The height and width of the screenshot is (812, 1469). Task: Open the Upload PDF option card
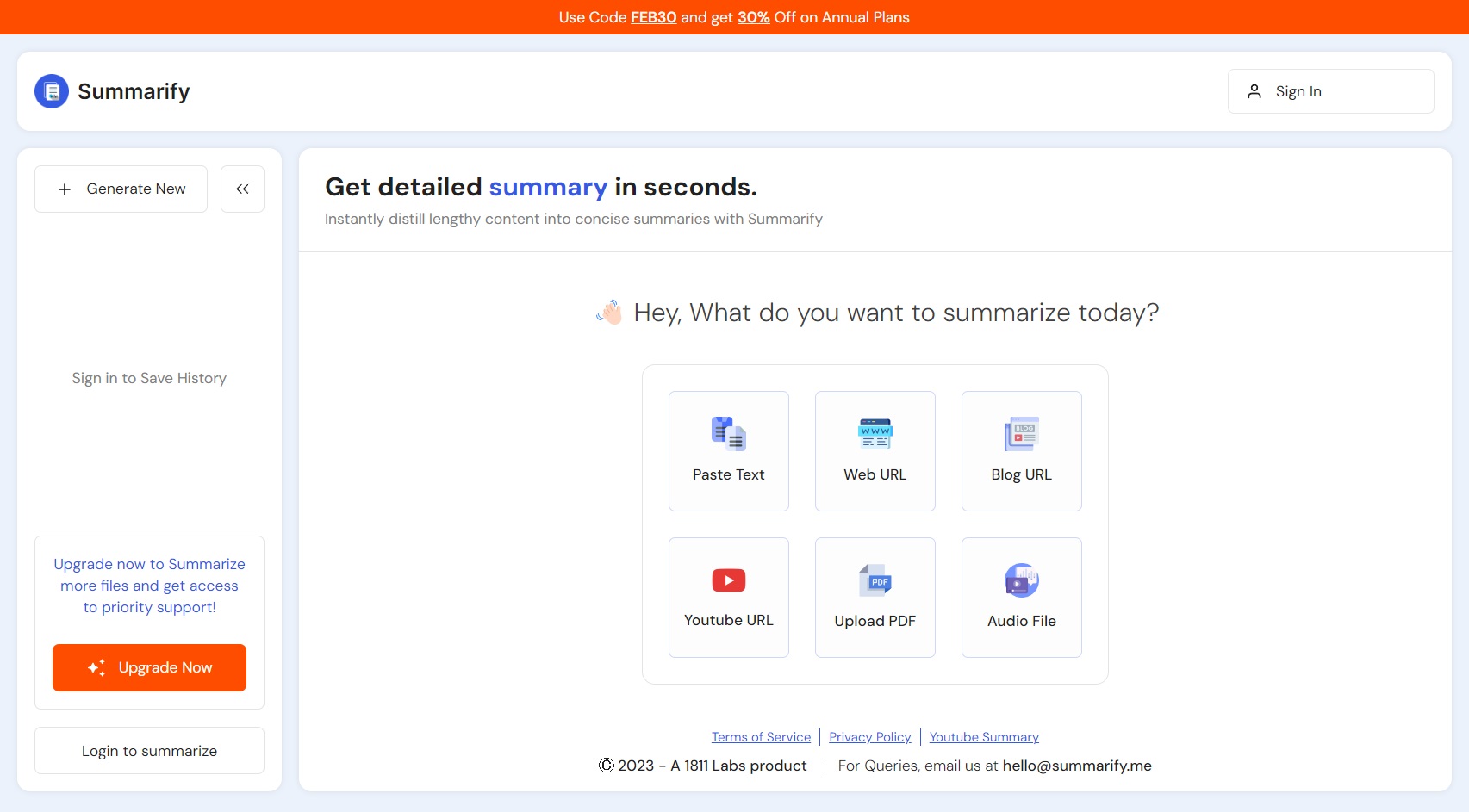[x=875, y=598]
